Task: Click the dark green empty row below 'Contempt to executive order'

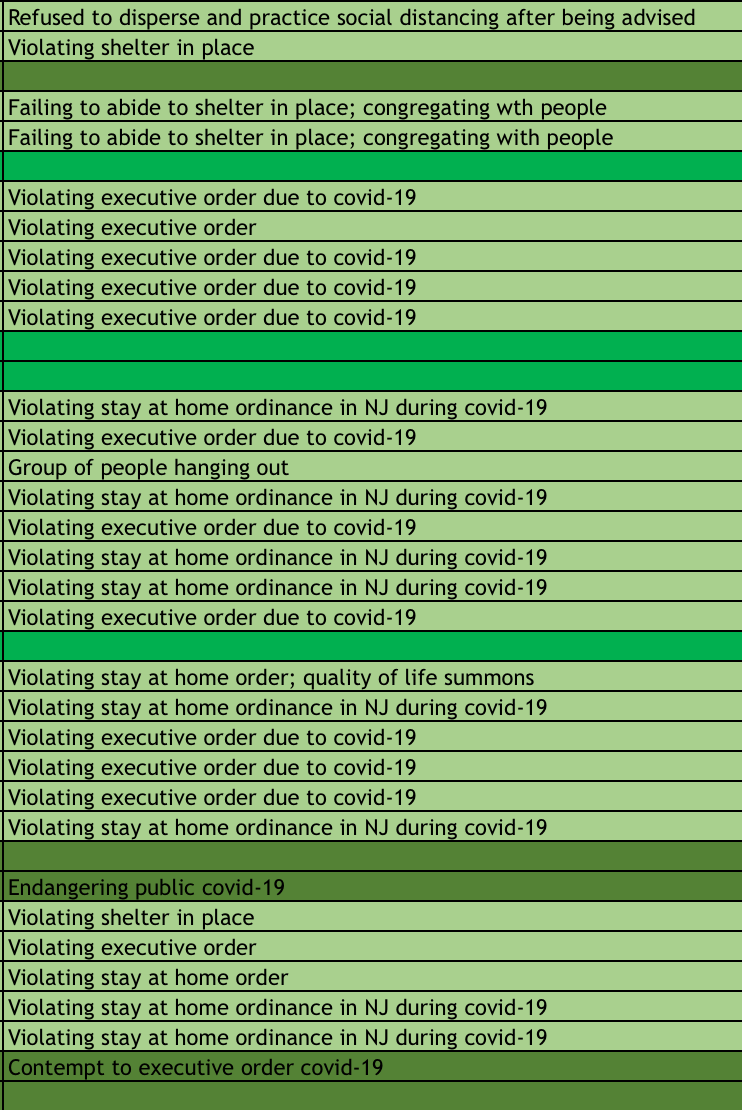Action: click(x=372, y=1096)
